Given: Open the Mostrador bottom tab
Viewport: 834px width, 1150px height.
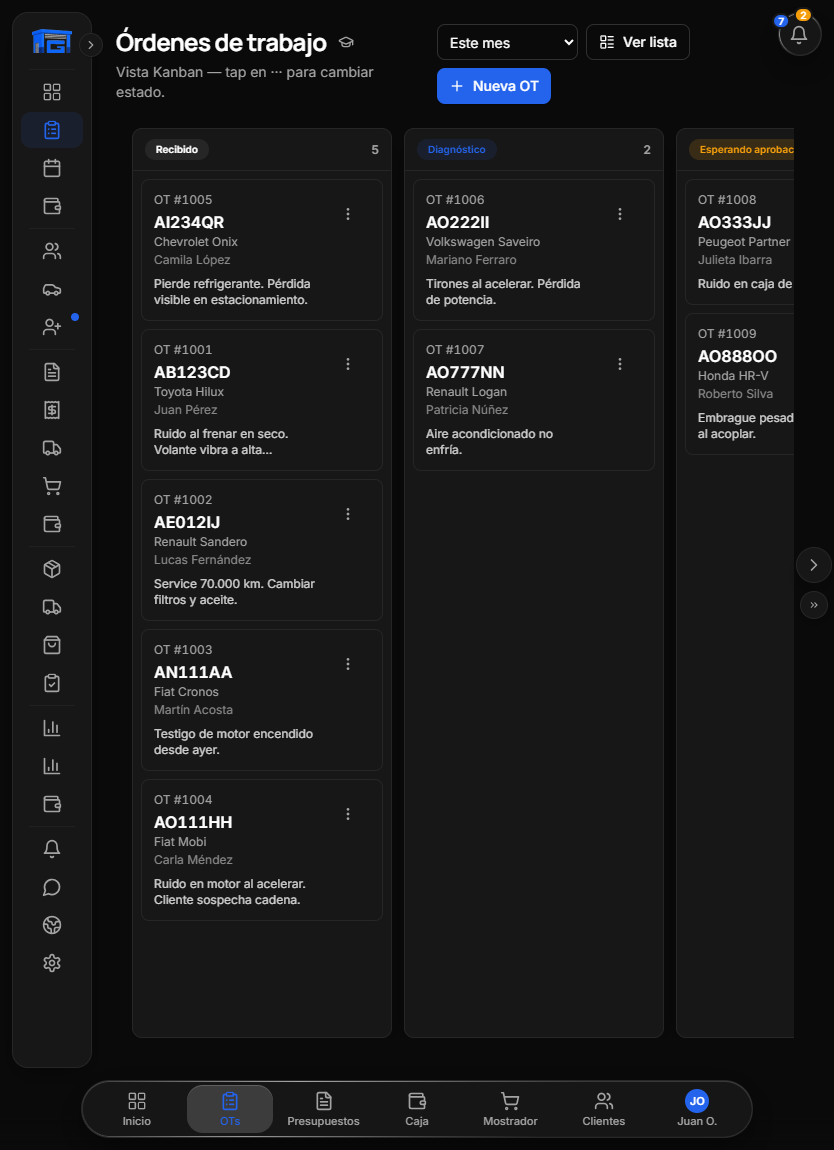Looking at the screenshot, I should (x=510, y=1108).
